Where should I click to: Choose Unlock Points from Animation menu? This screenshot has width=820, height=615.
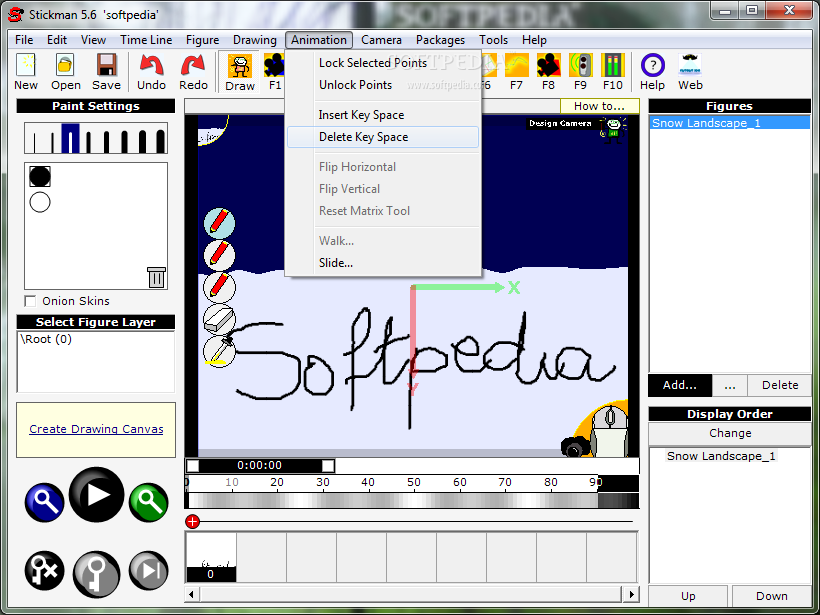[x=383, y=85]
